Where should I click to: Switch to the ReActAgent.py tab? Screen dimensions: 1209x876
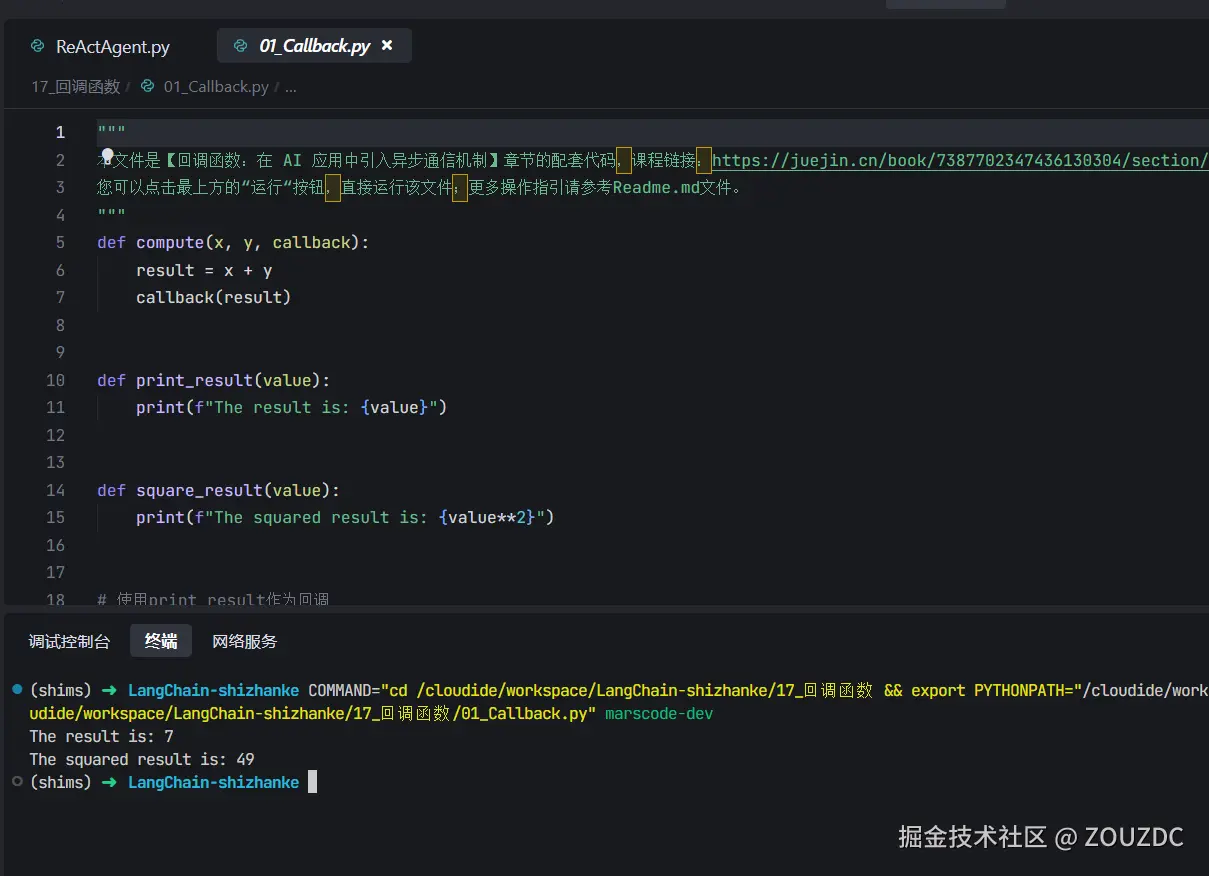[x=112, y=46]
